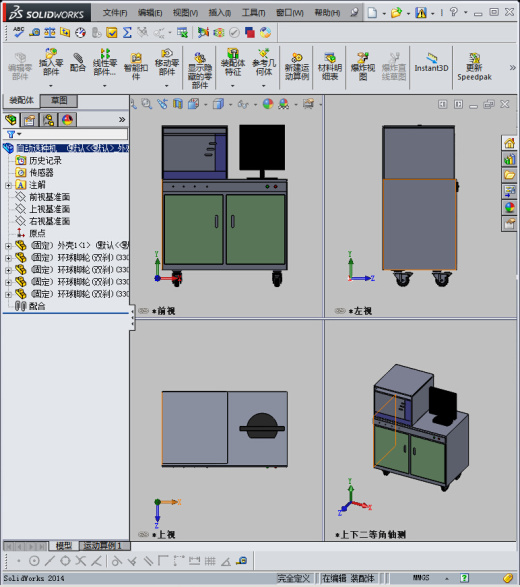This screenshot has height=587, width=520.
Task: Click Apply Scene icon in view toolbar
Action: coord(283,104)
